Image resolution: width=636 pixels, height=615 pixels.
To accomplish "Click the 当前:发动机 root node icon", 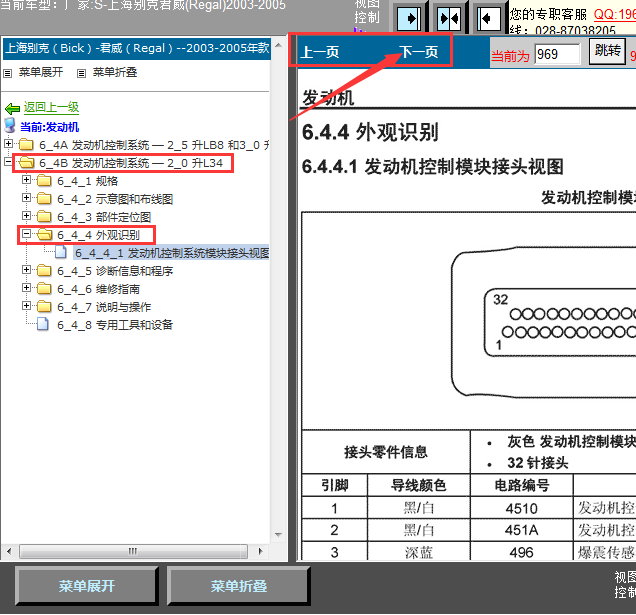I will click(11, 126).
